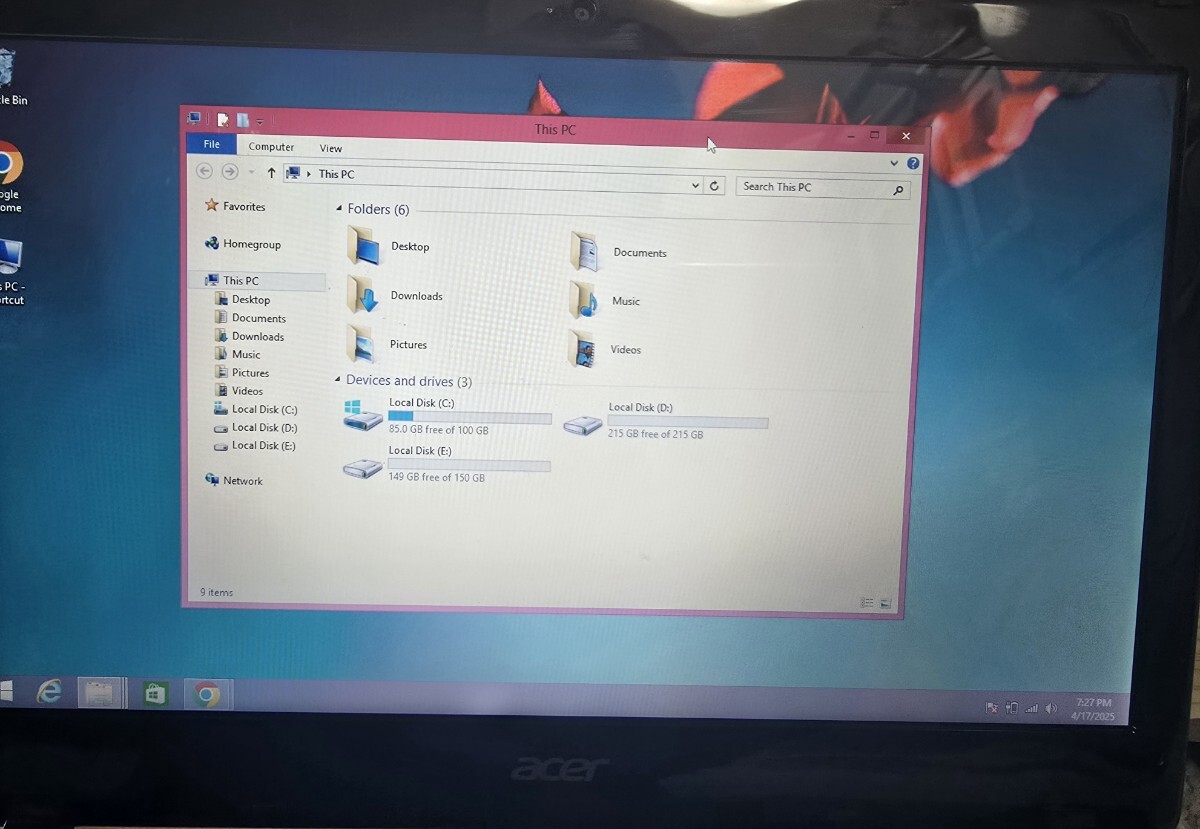The image size is (1200, 829).
Task: Click the "9 items" status bar text
Action: click(216, 592)
